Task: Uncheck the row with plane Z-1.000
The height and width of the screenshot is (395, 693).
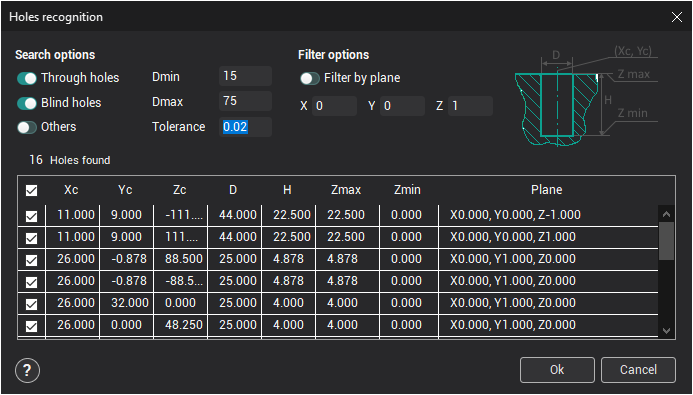Action: [x=31, y=216]
